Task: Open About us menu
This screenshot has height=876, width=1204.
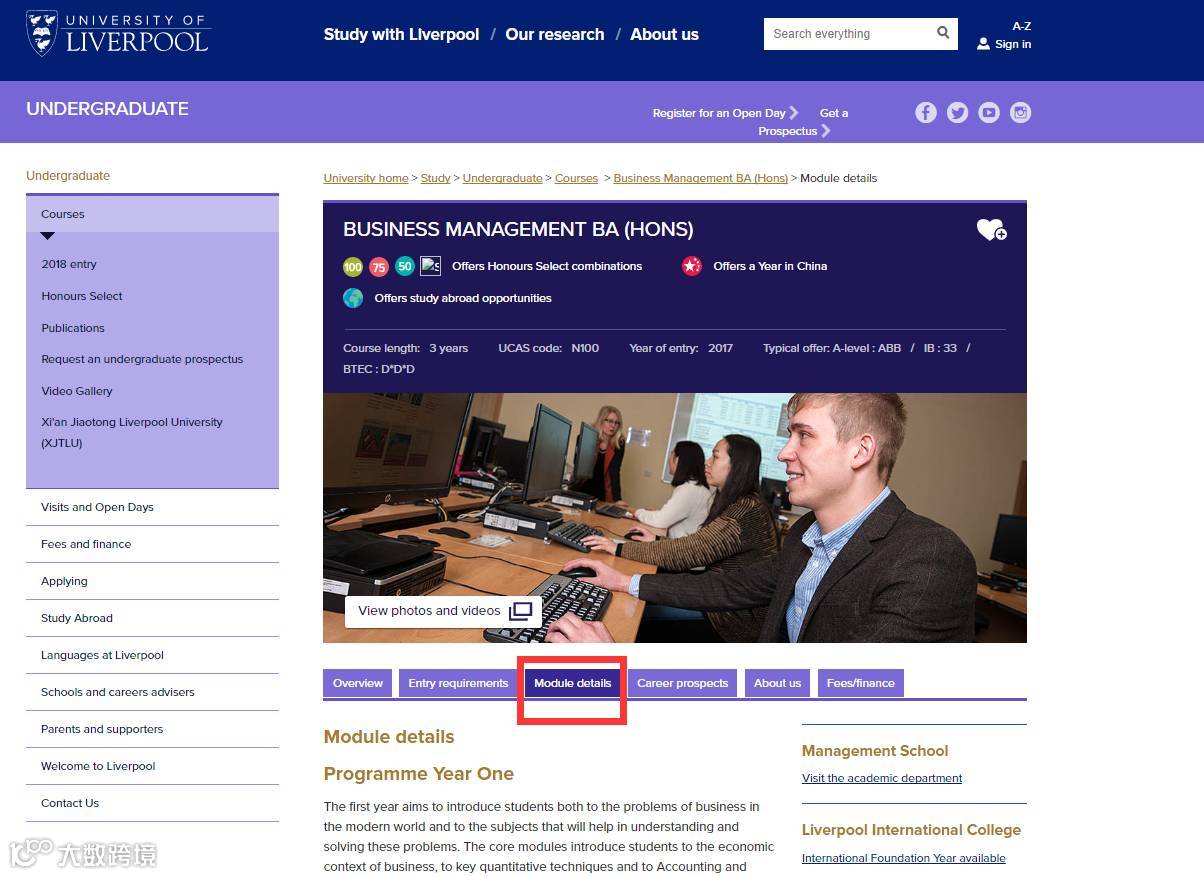Action: click(x=664, y=34)
